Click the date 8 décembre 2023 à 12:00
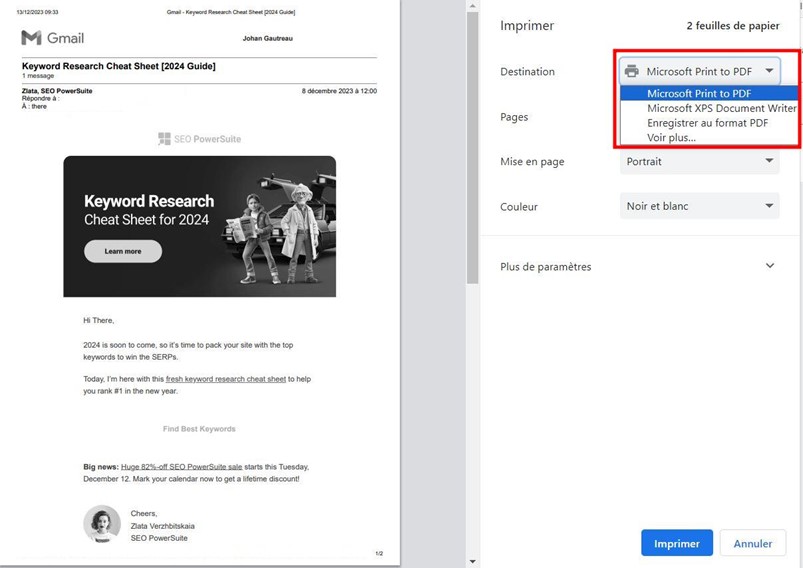This screenshot has width=803, height=568. [x=339, y=91]
